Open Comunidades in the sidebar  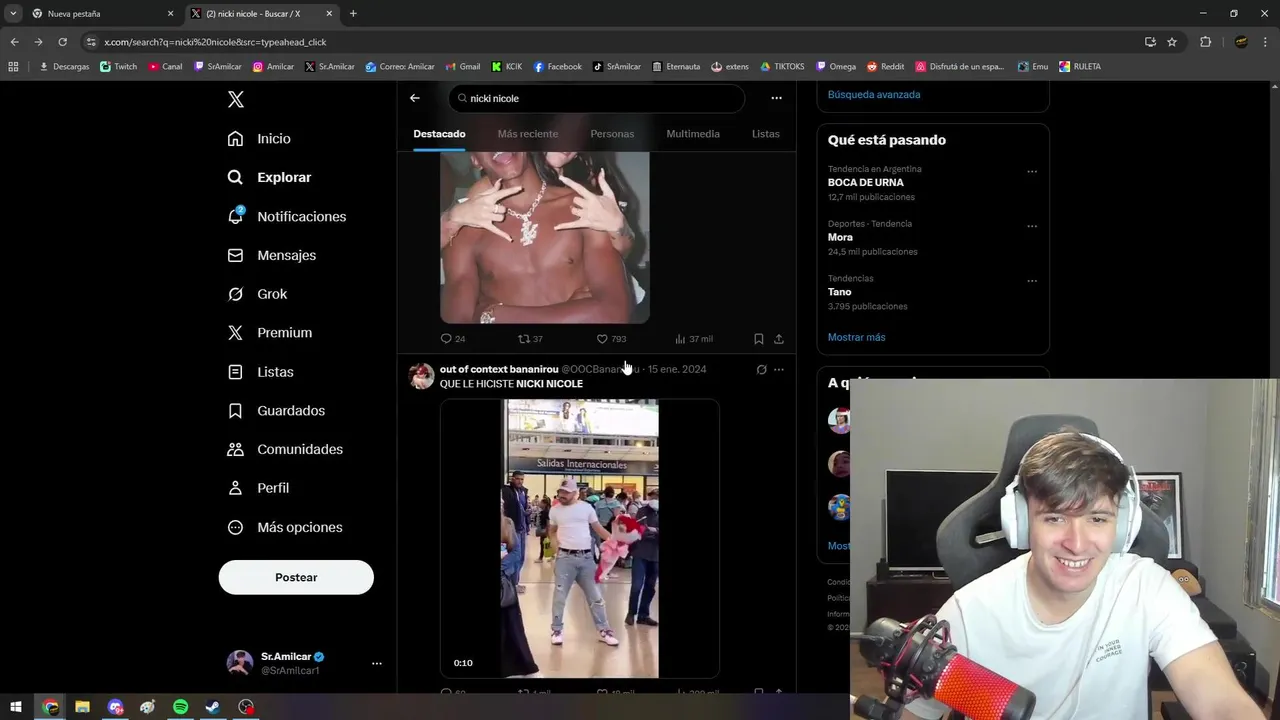click(x=285, y=449)
